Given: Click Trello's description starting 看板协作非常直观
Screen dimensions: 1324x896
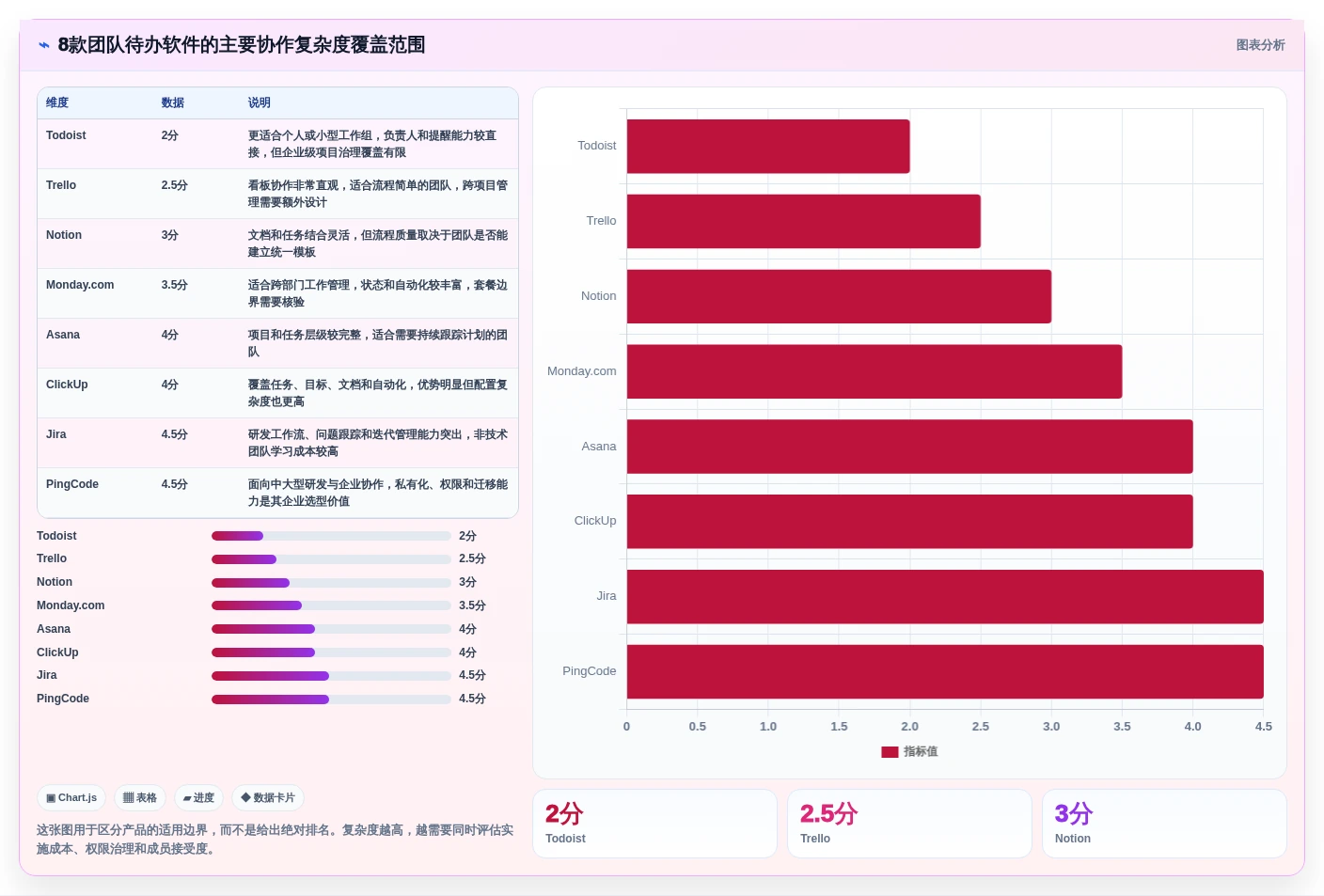Looking at the screenshot, I should [378, 194].
